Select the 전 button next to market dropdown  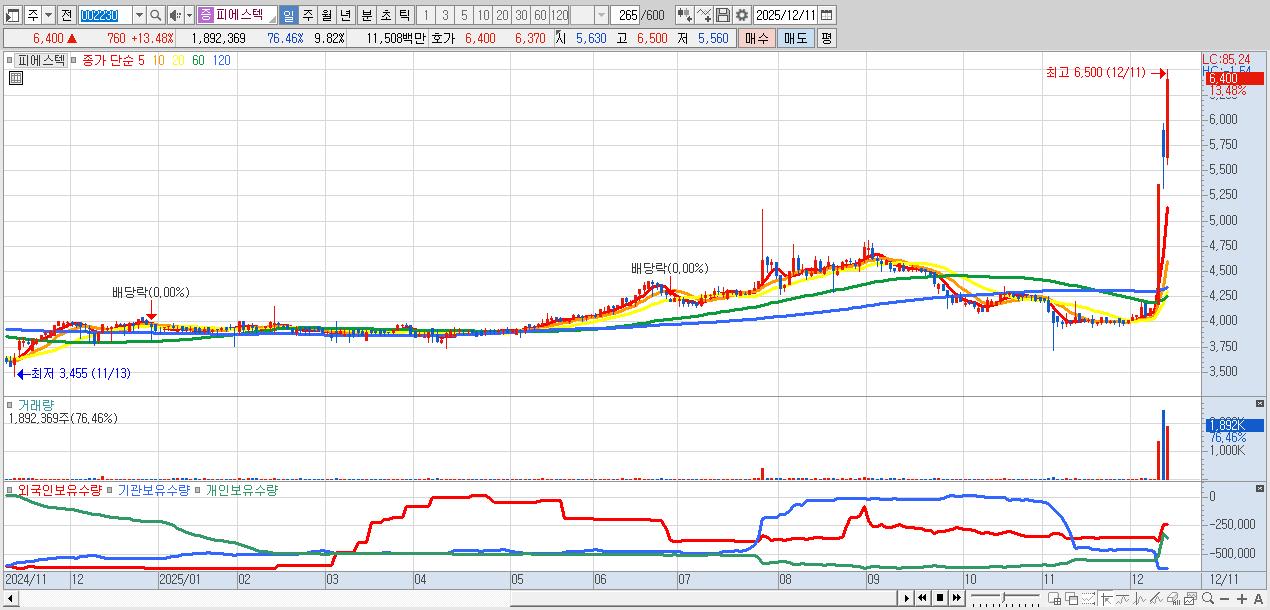[66, 15]
